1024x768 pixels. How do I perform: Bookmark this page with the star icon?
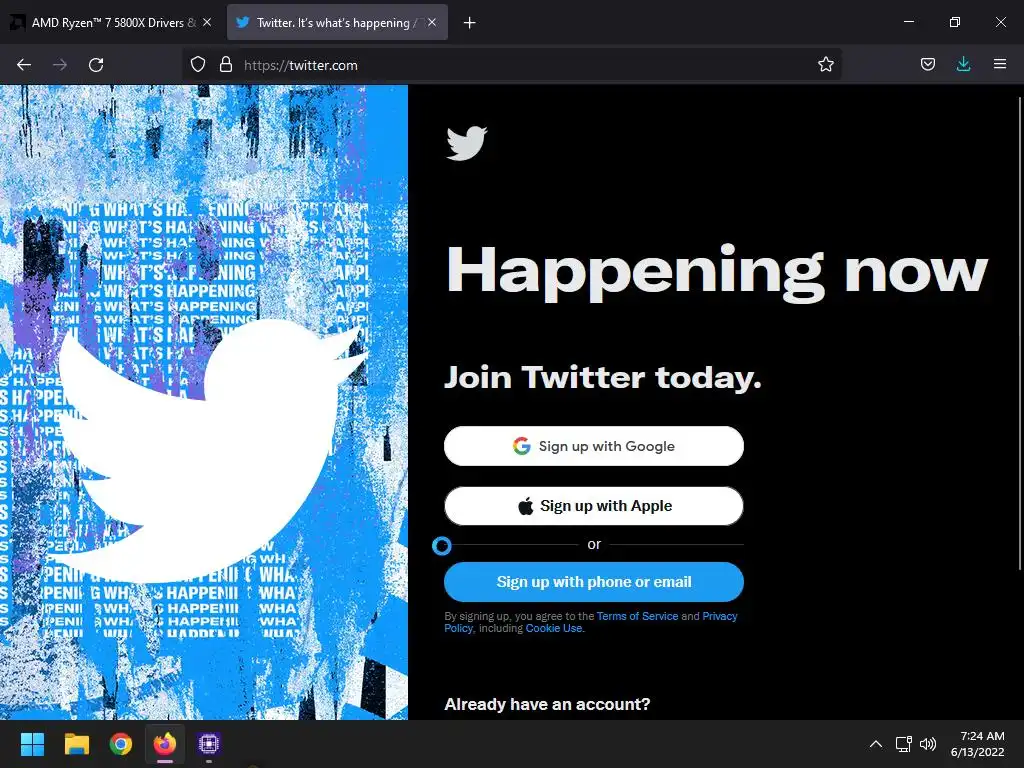click(825, 65)
